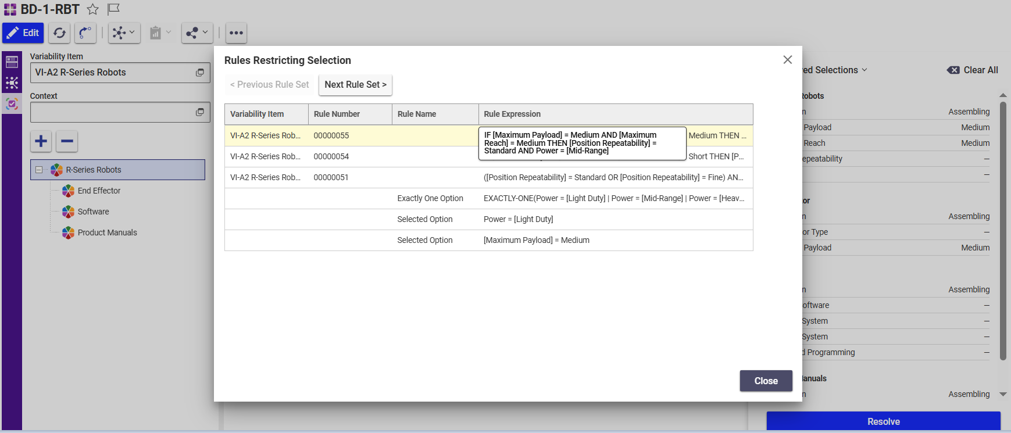
Task: Click the scroll down arrow in right panel
Action: click(1003, 394)
